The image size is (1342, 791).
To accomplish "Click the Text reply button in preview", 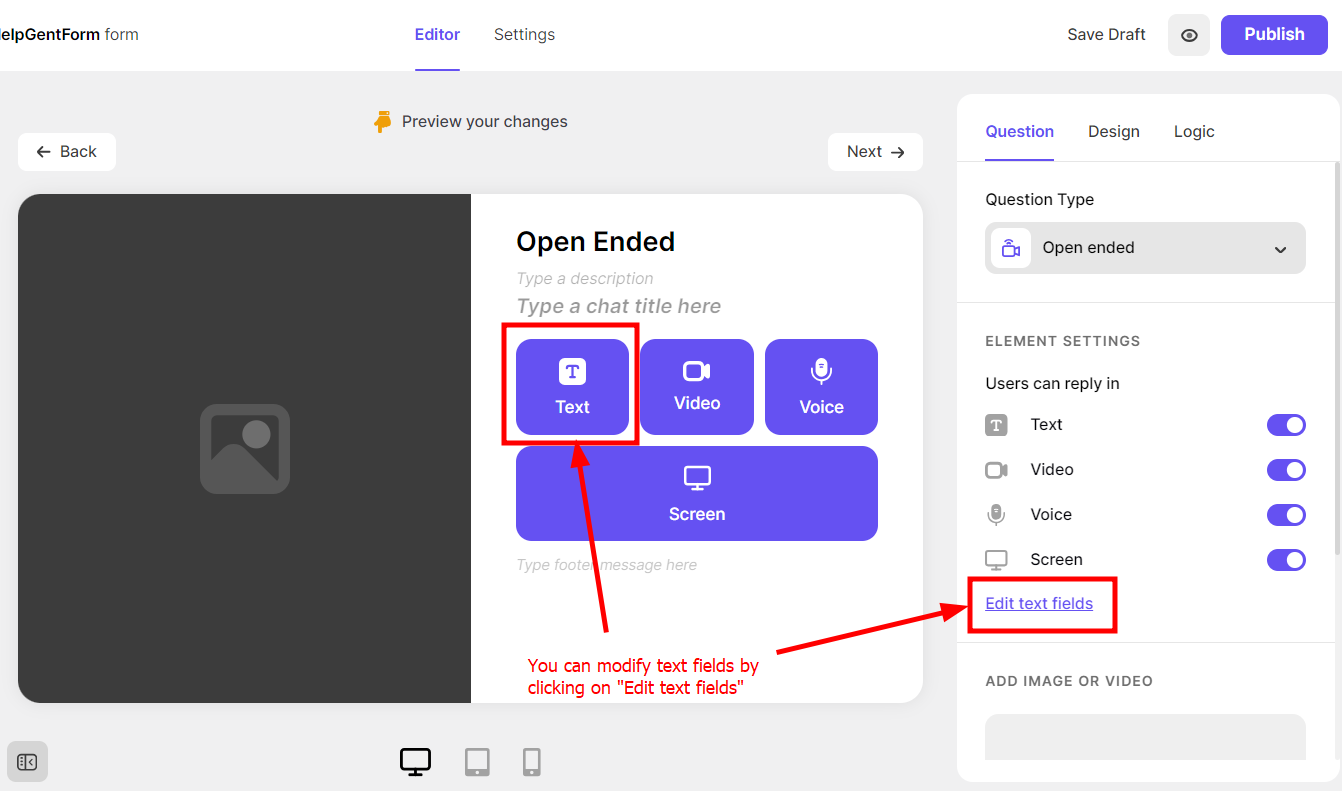I will point(572,387).
